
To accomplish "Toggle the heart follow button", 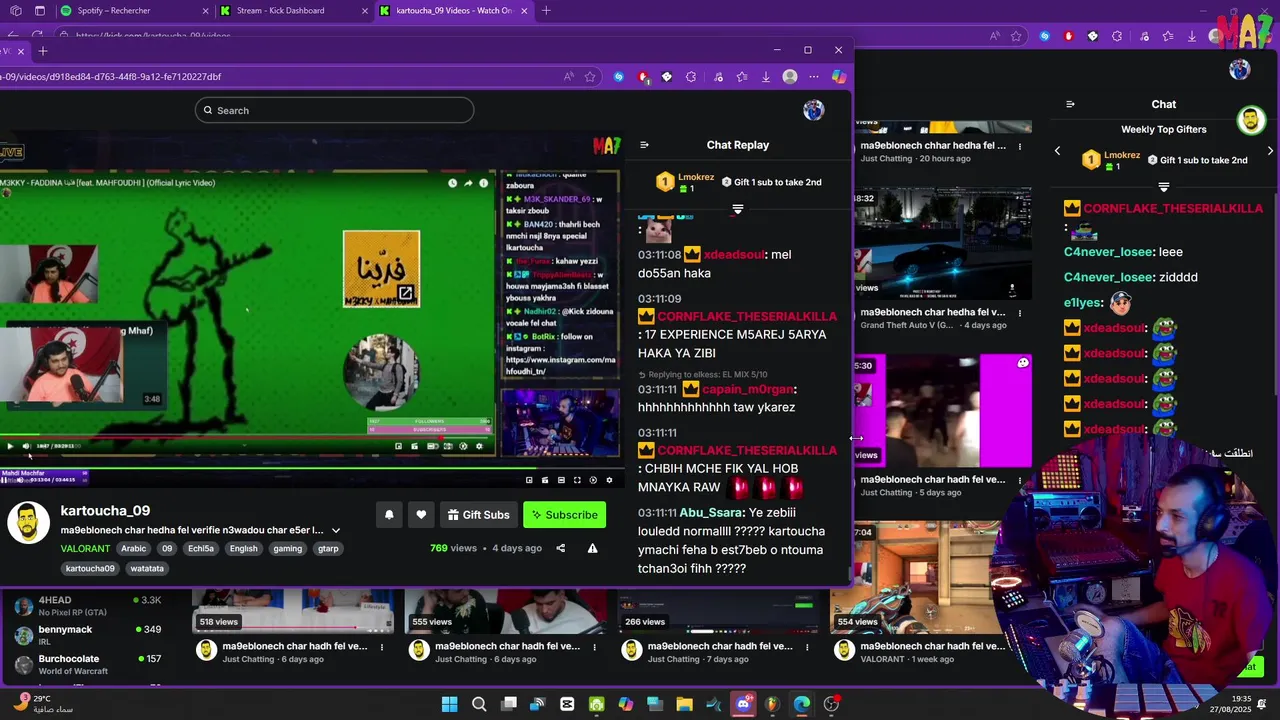I will [421, 515].
